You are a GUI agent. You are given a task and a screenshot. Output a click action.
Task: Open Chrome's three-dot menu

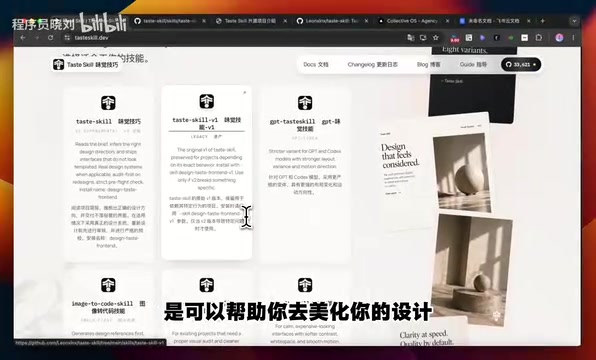coord(573,38)
